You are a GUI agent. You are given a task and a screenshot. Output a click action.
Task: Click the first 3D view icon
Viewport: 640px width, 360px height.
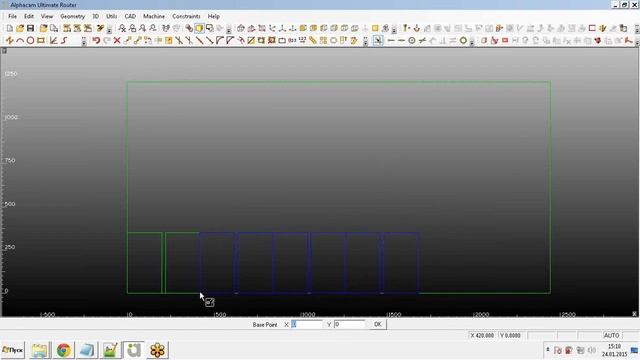coord(241,28)
